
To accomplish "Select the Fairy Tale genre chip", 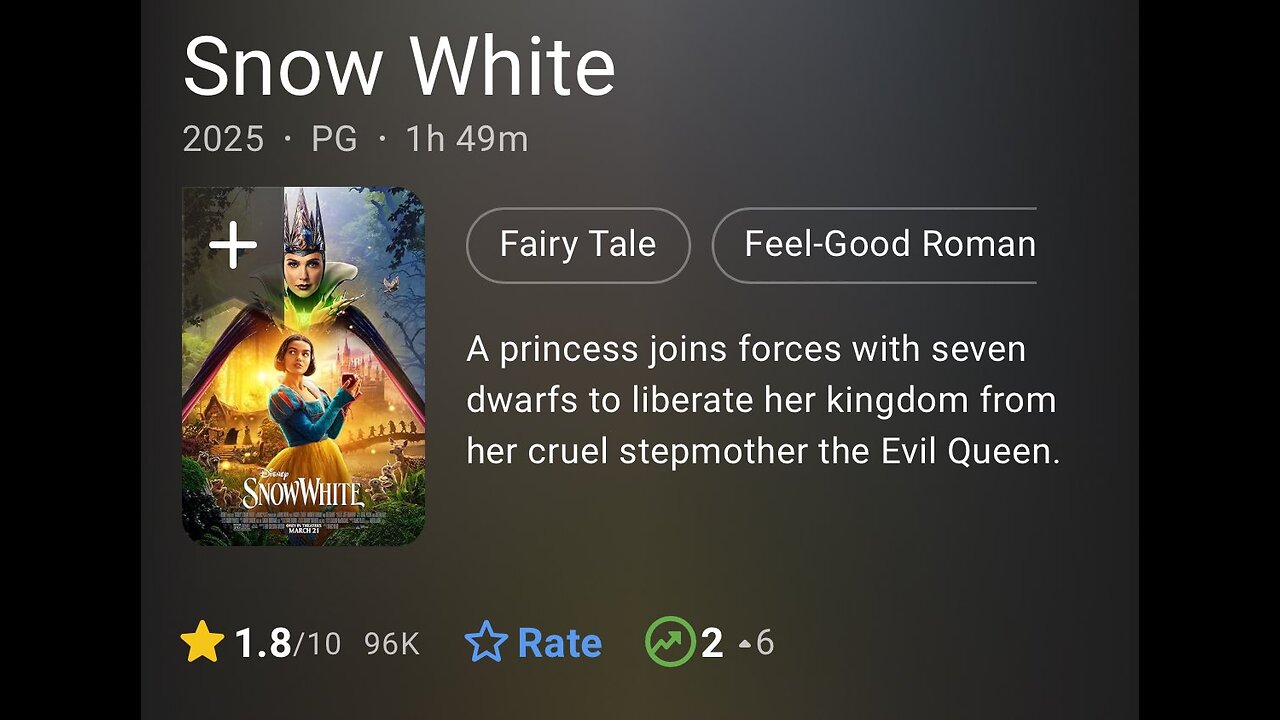I will click(x=578, y=245).
